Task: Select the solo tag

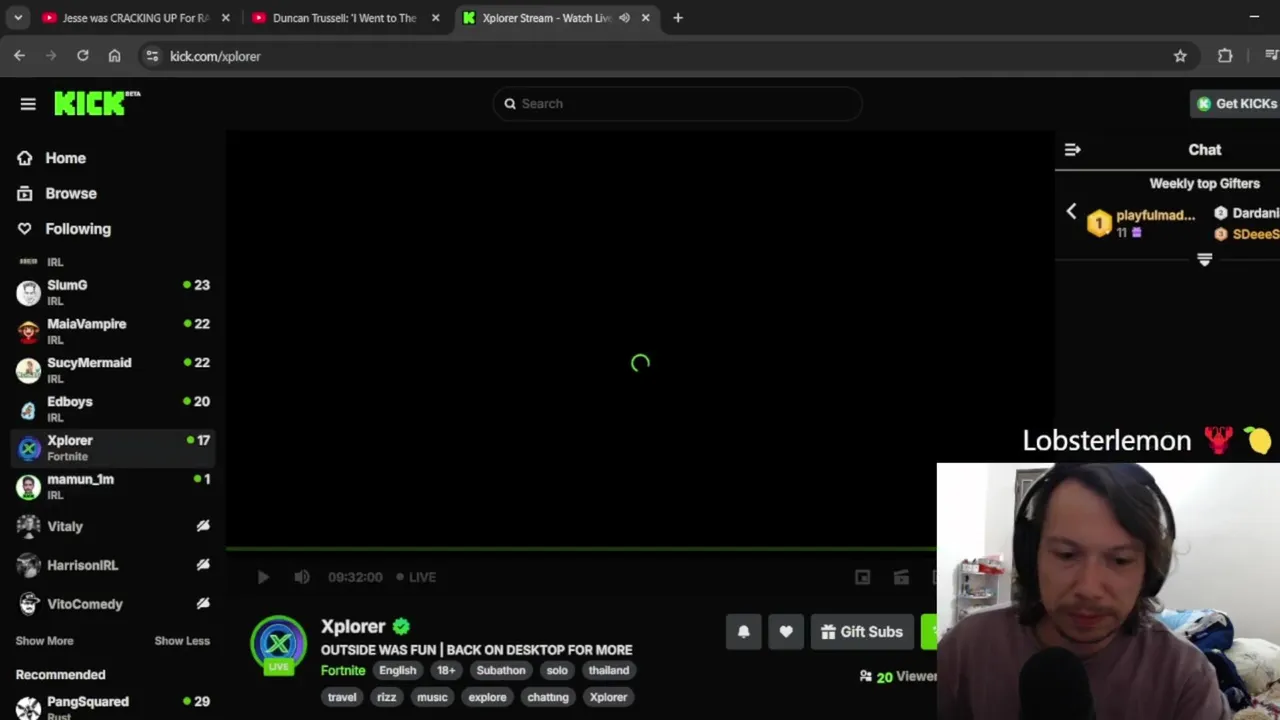Action: click(557, 670)
